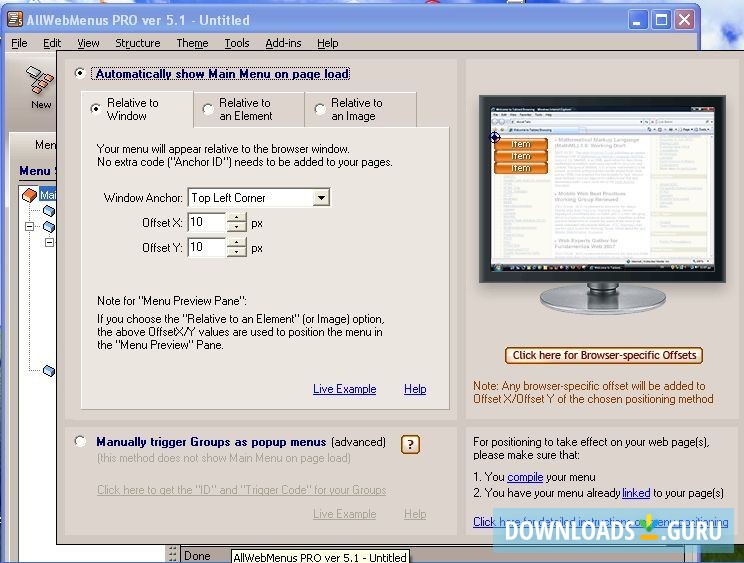This screenshot has height=563, width=744.
Task: Open the Live Example link in Window tab
Action: 344,389
